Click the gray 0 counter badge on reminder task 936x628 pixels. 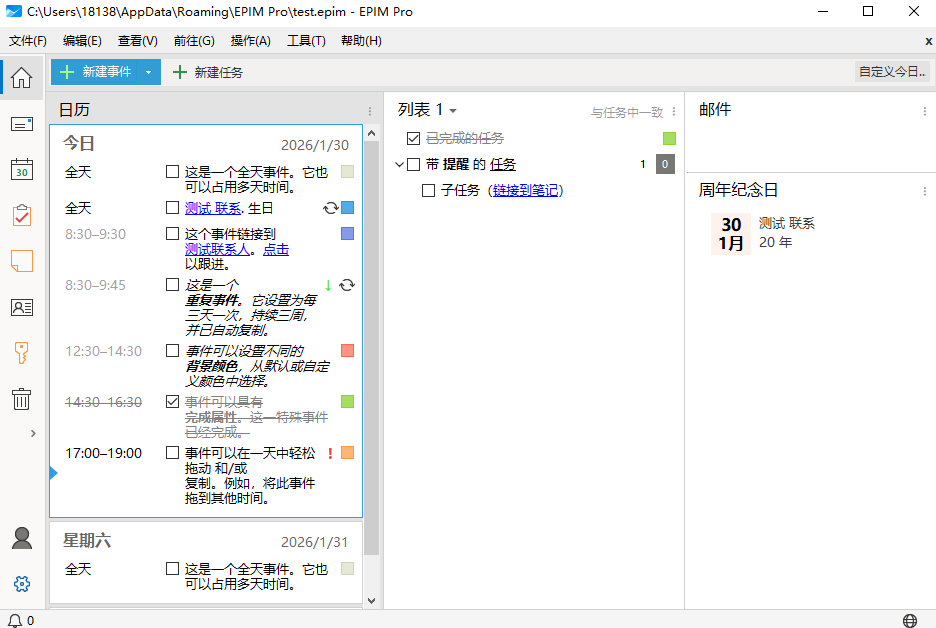665,164
